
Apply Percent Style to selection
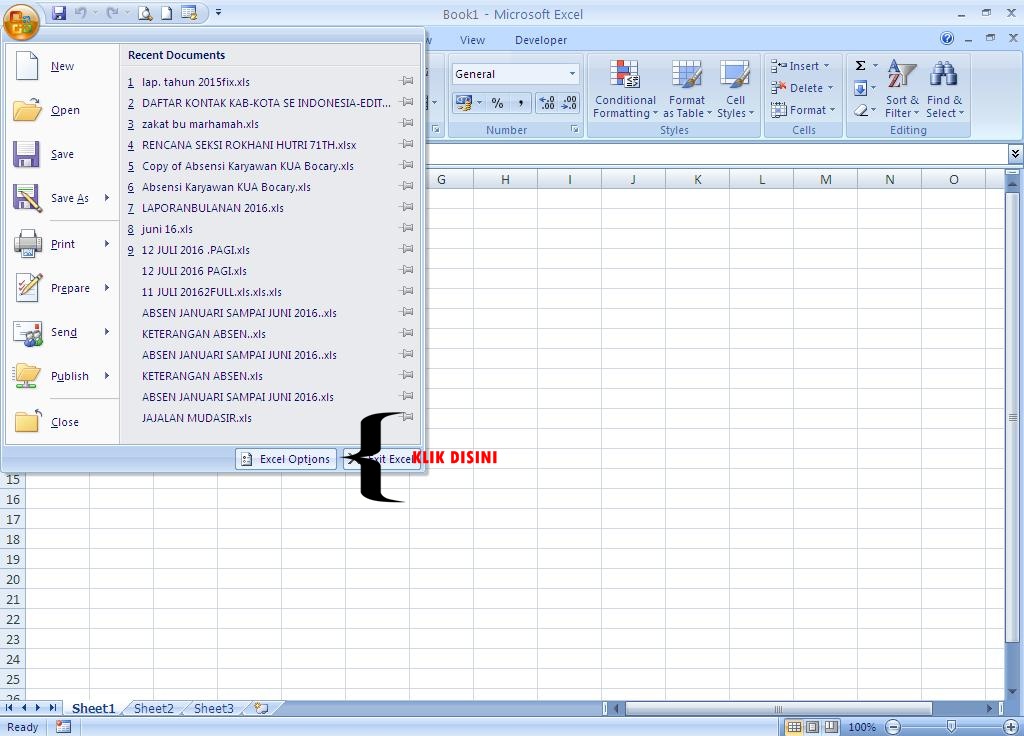498,103
